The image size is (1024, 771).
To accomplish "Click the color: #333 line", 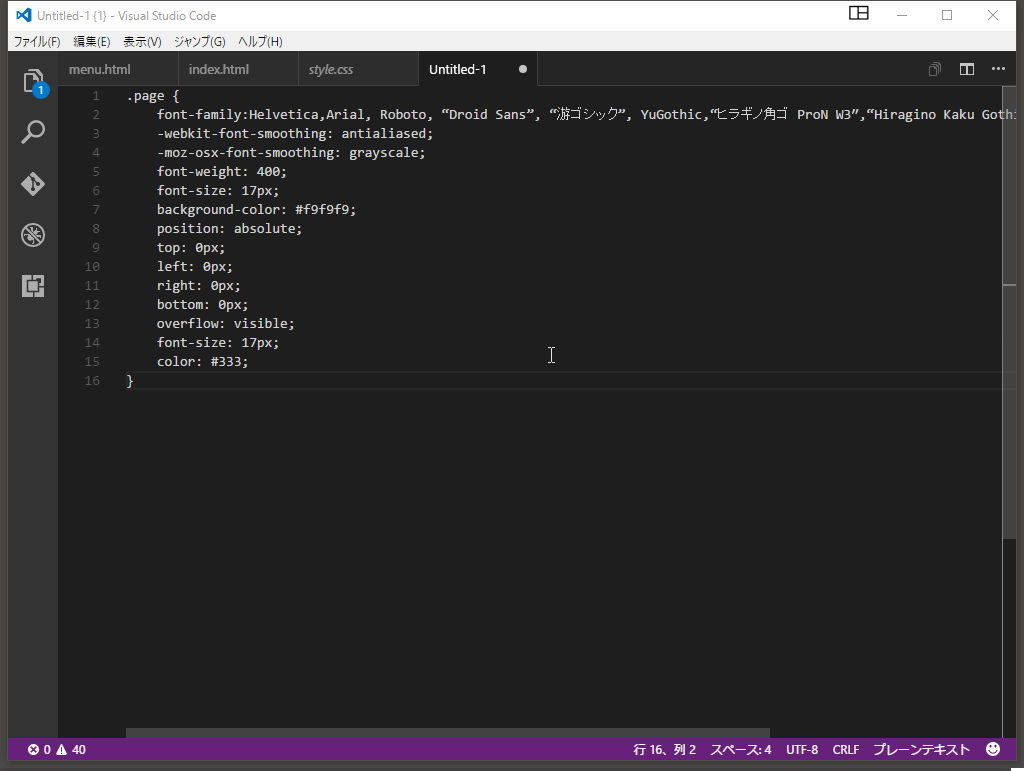I will pyautogui.click(x=202, y=362).
